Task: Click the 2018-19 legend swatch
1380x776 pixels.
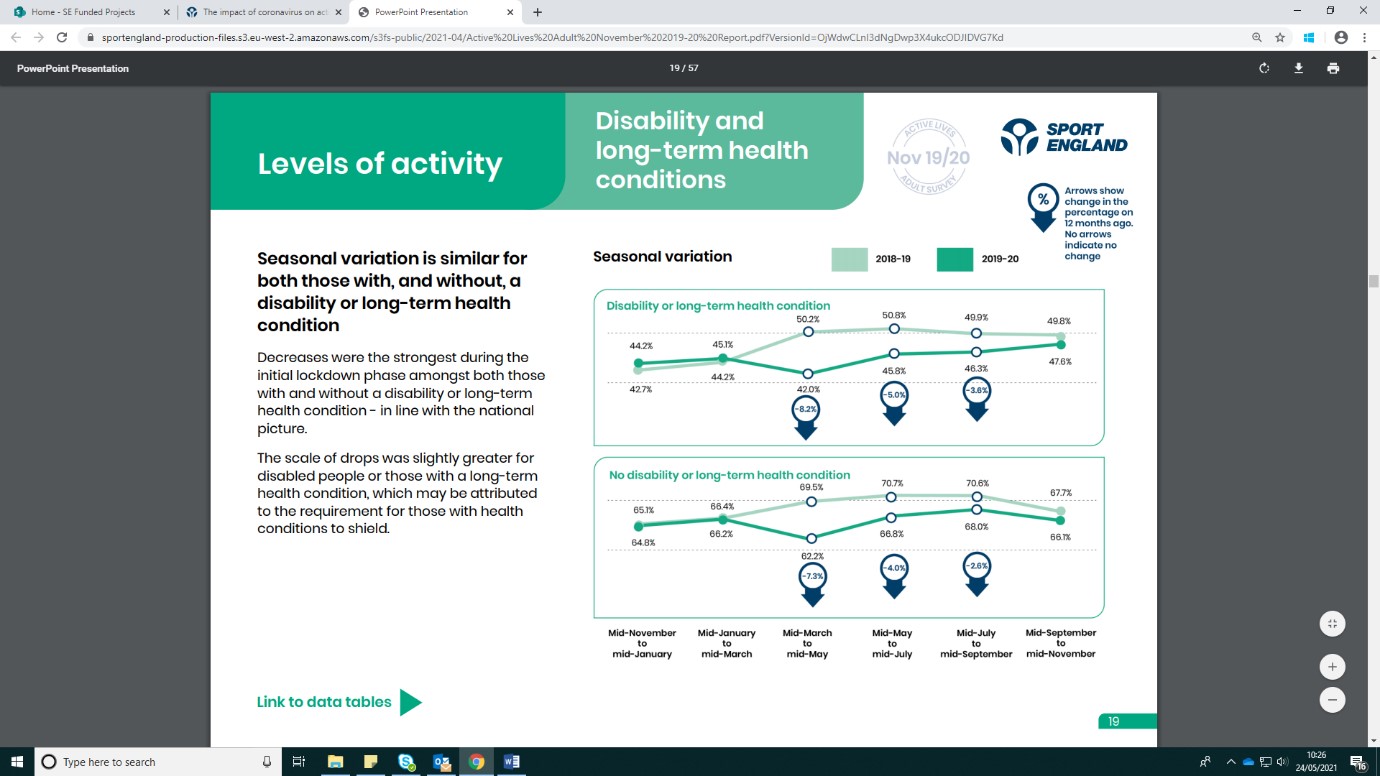Action: 849,259
